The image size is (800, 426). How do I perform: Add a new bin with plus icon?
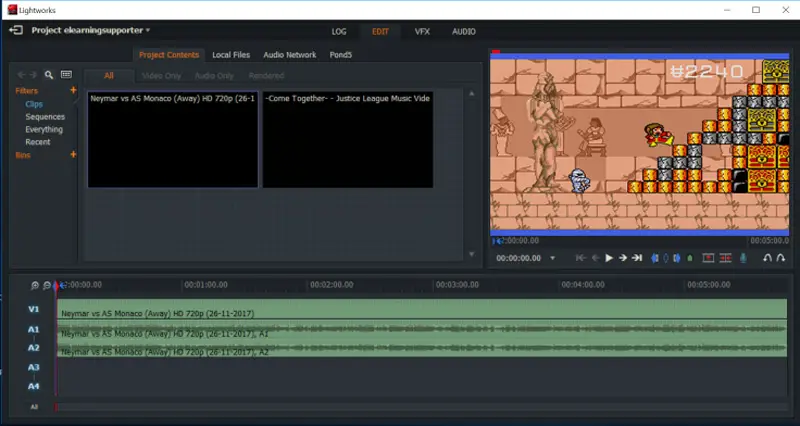point(73,155)
